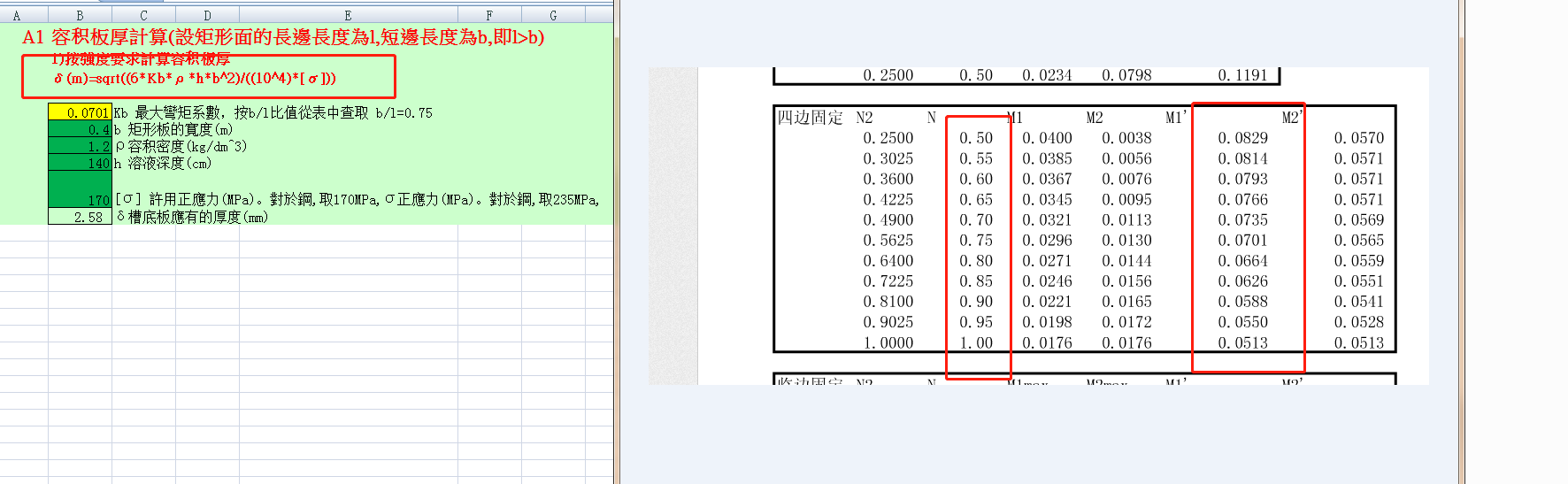Click M1 value 0.0246

tap(1047, 280)
